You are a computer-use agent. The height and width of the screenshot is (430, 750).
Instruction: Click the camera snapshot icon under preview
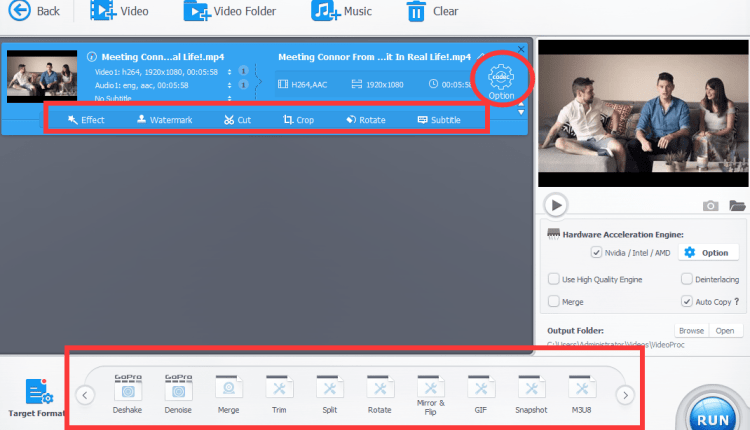click(x=710, y=205)
